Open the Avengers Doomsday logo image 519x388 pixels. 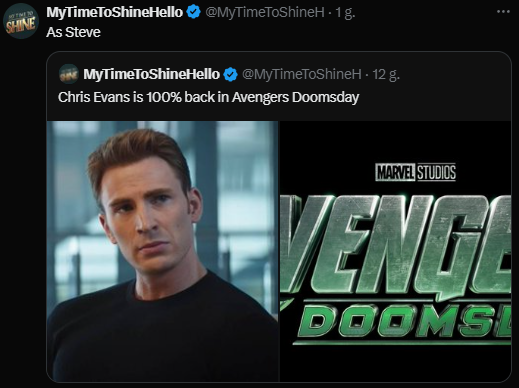click(395, 251)
